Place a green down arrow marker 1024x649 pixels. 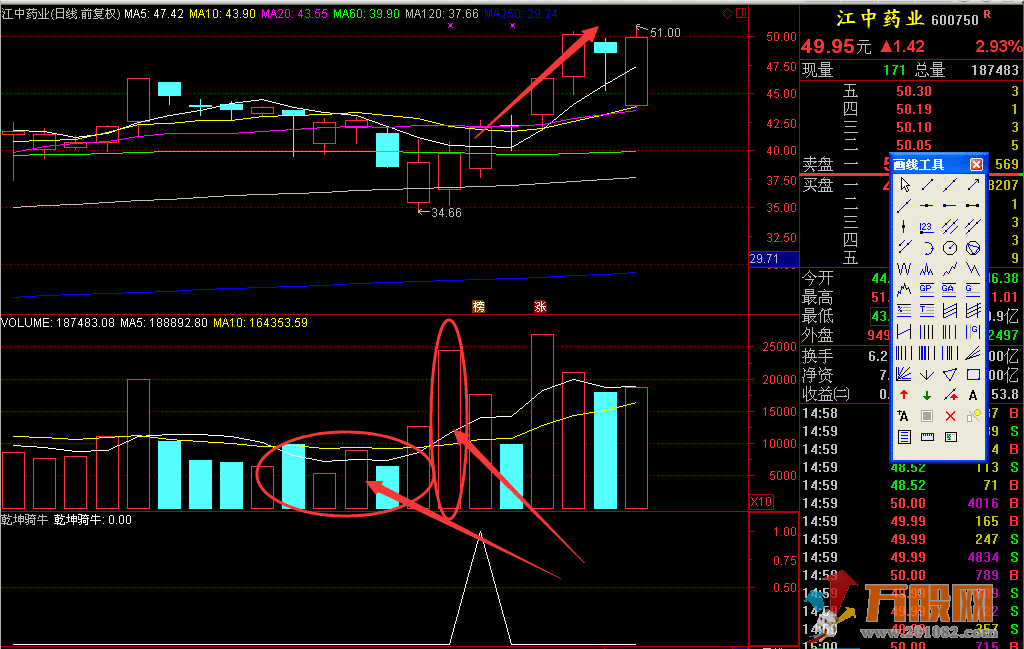coord(927,395)
